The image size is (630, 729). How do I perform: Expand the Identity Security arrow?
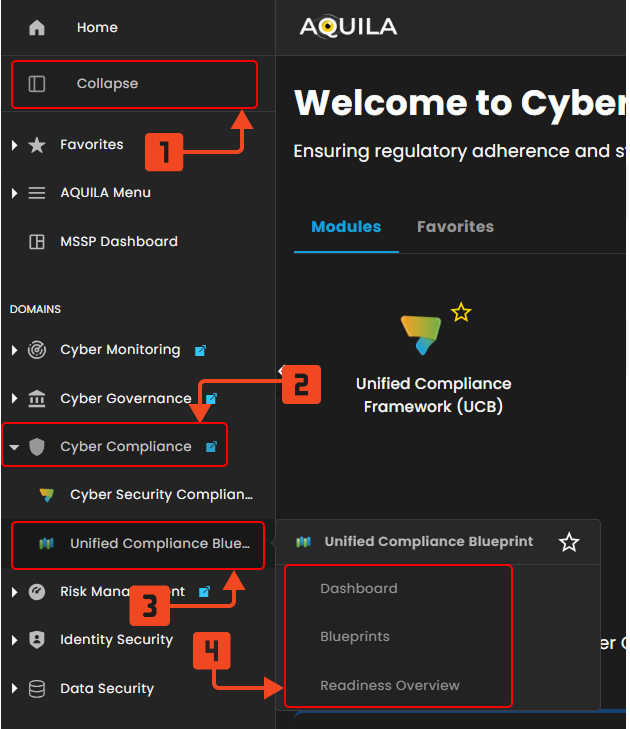[x=14, y=640]
